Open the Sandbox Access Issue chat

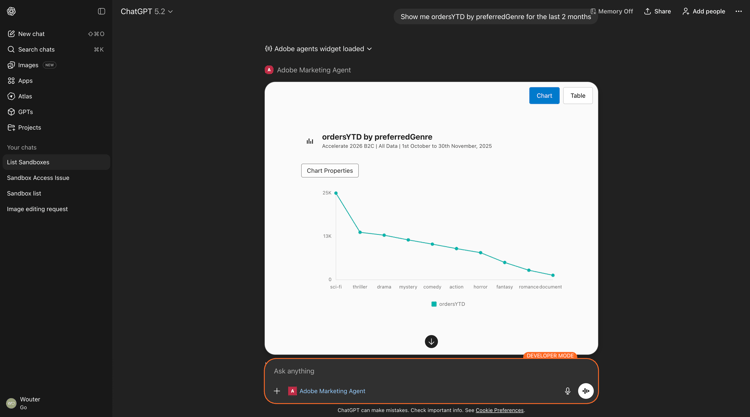[x=56, y=178]
